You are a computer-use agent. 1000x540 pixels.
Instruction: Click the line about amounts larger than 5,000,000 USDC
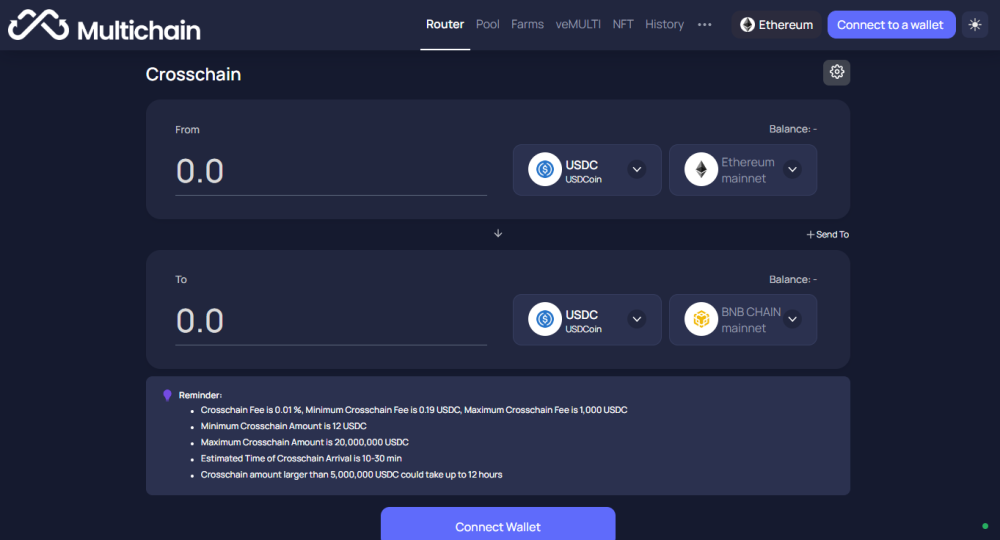(x=351, y=474)
